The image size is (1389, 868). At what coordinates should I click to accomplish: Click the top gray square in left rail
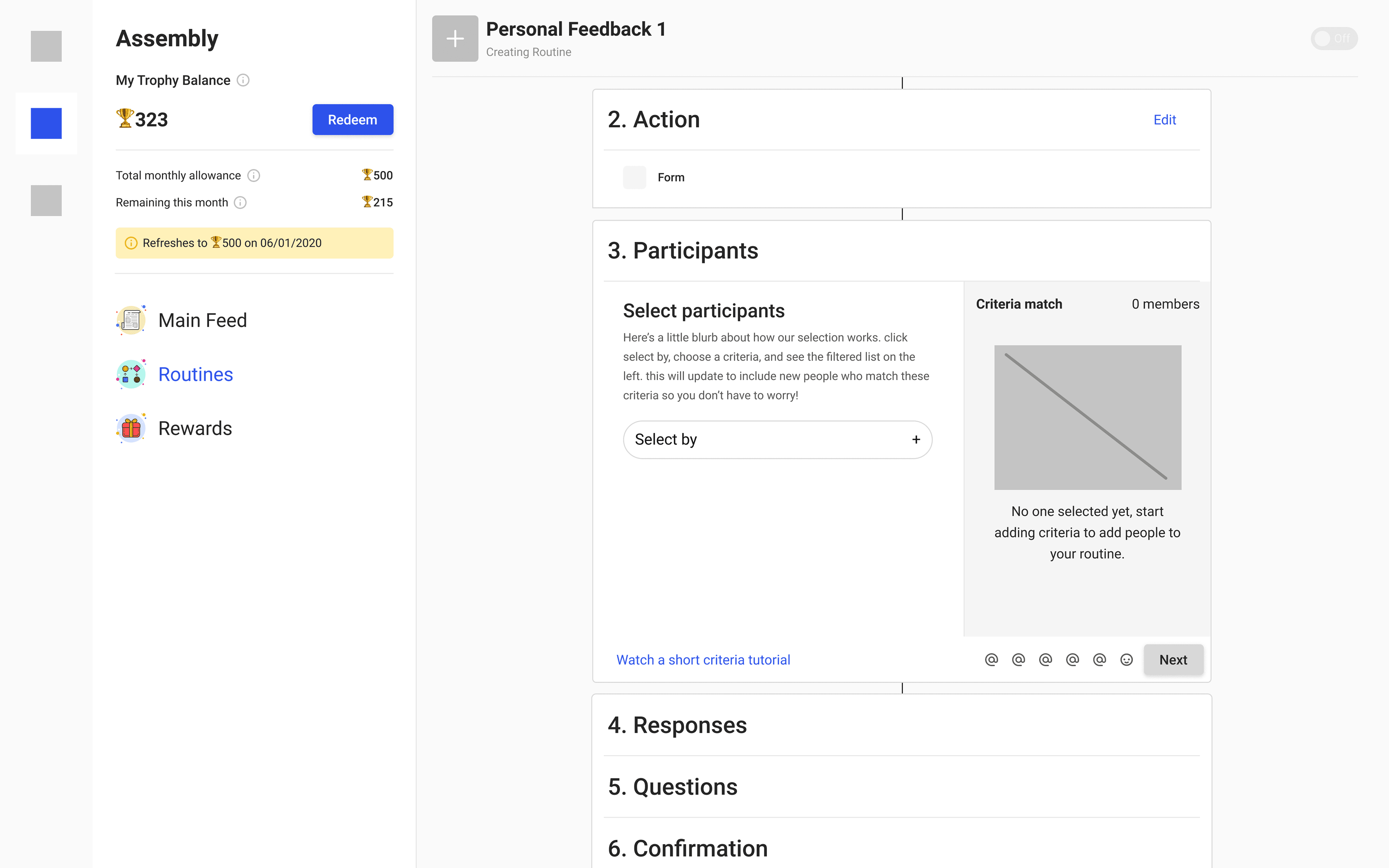[46, 46]
